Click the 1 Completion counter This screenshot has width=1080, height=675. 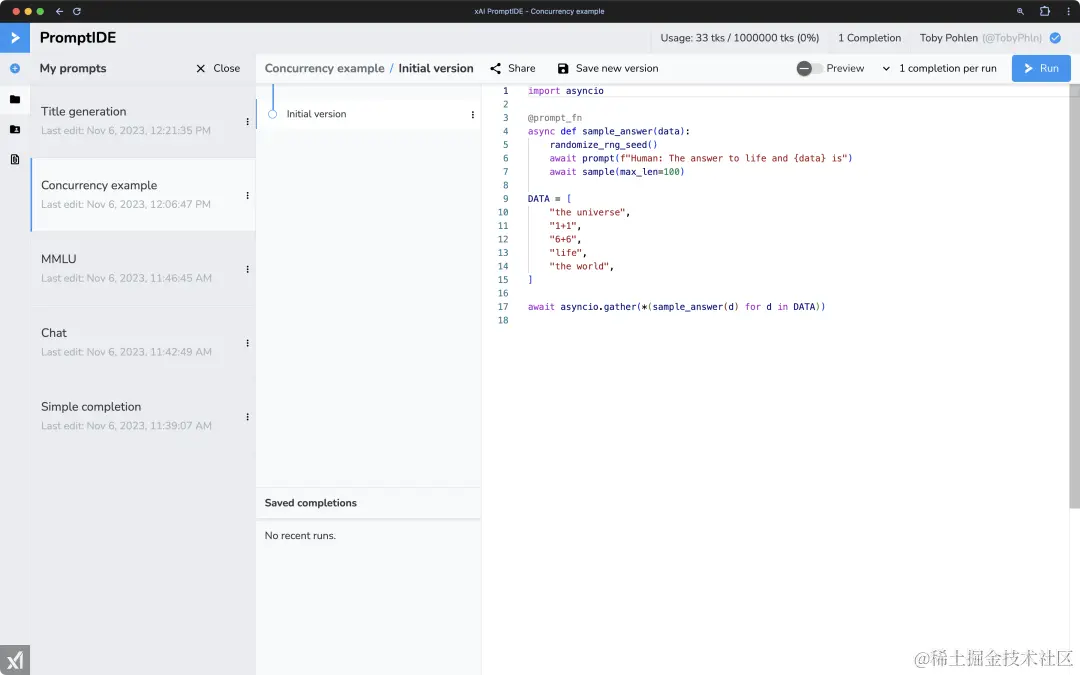(x=869, y=38)
